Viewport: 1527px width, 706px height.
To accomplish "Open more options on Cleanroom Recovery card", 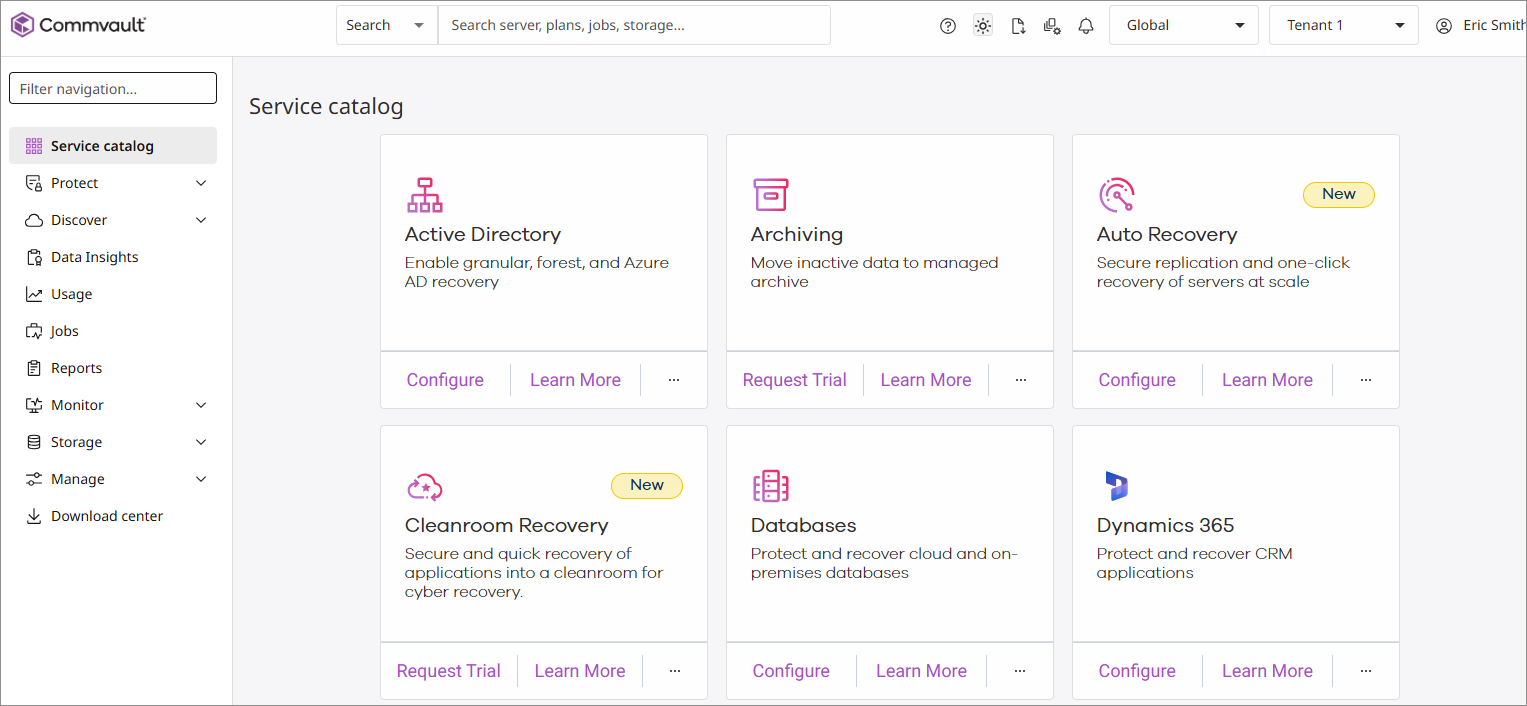I will 675,671.
